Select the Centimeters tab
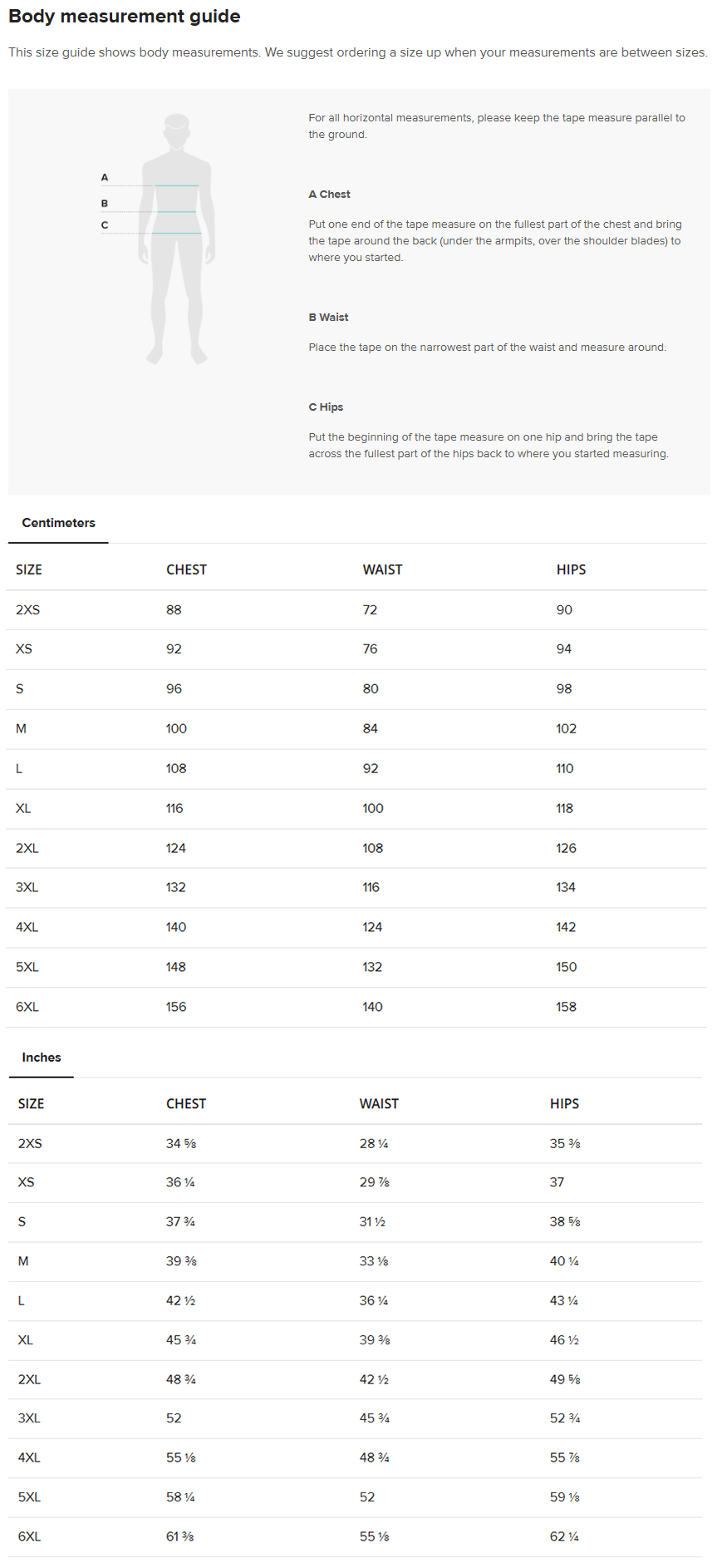 pyautogui.click(x=58, y=523)
